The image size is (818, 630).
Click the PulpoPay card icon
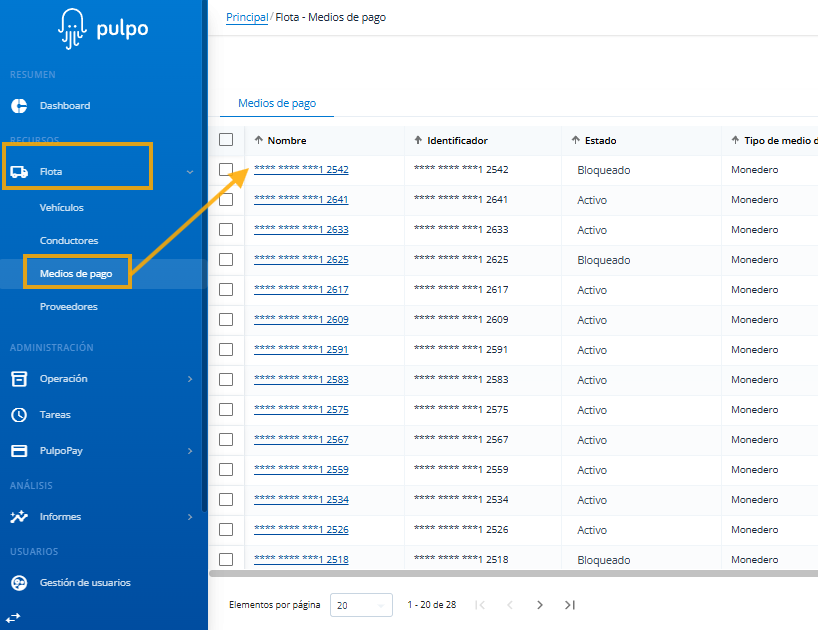(18, 451)
